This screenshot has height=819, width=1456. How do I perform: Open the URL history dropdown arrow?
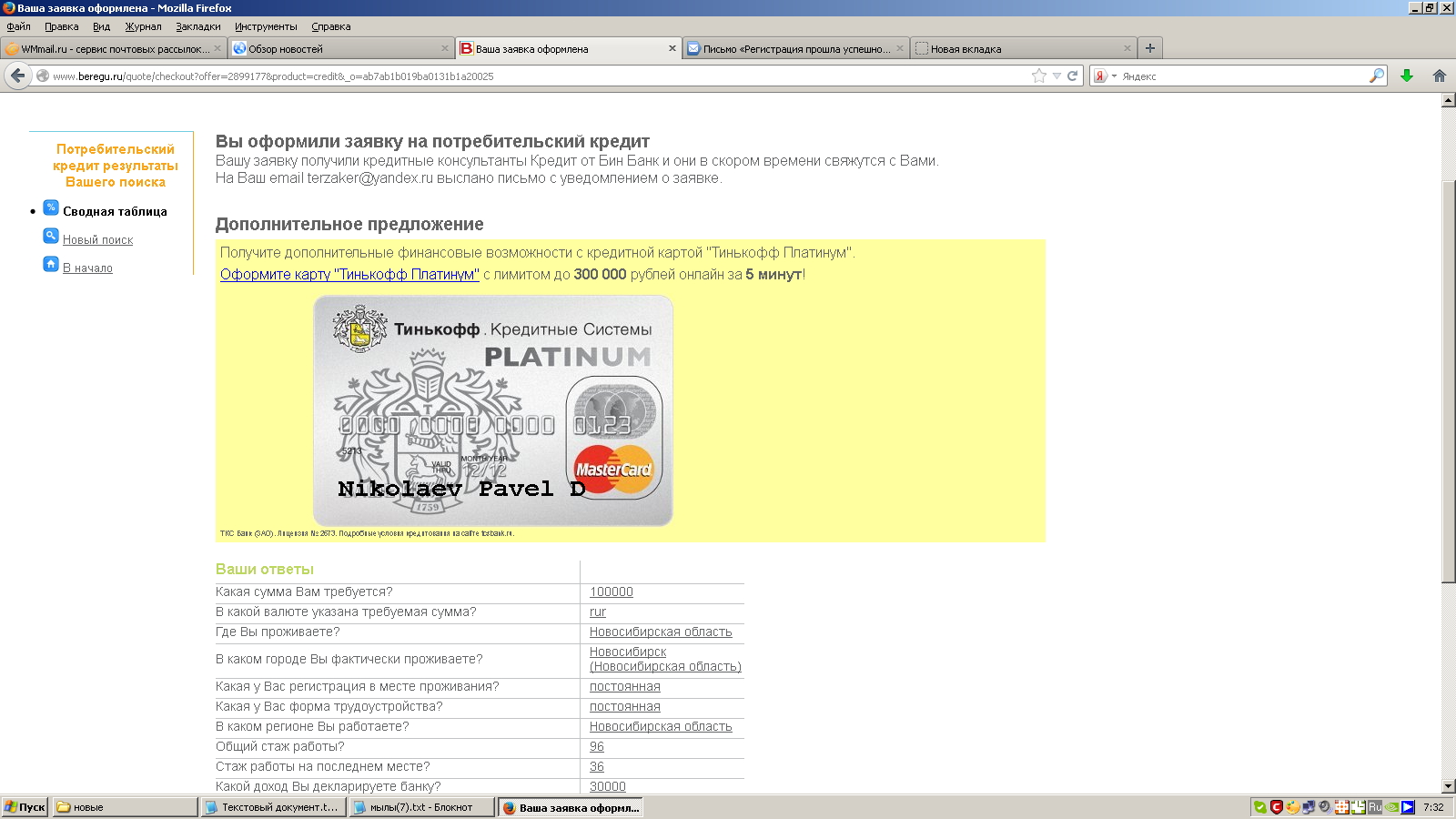(x=1057, y=76)
